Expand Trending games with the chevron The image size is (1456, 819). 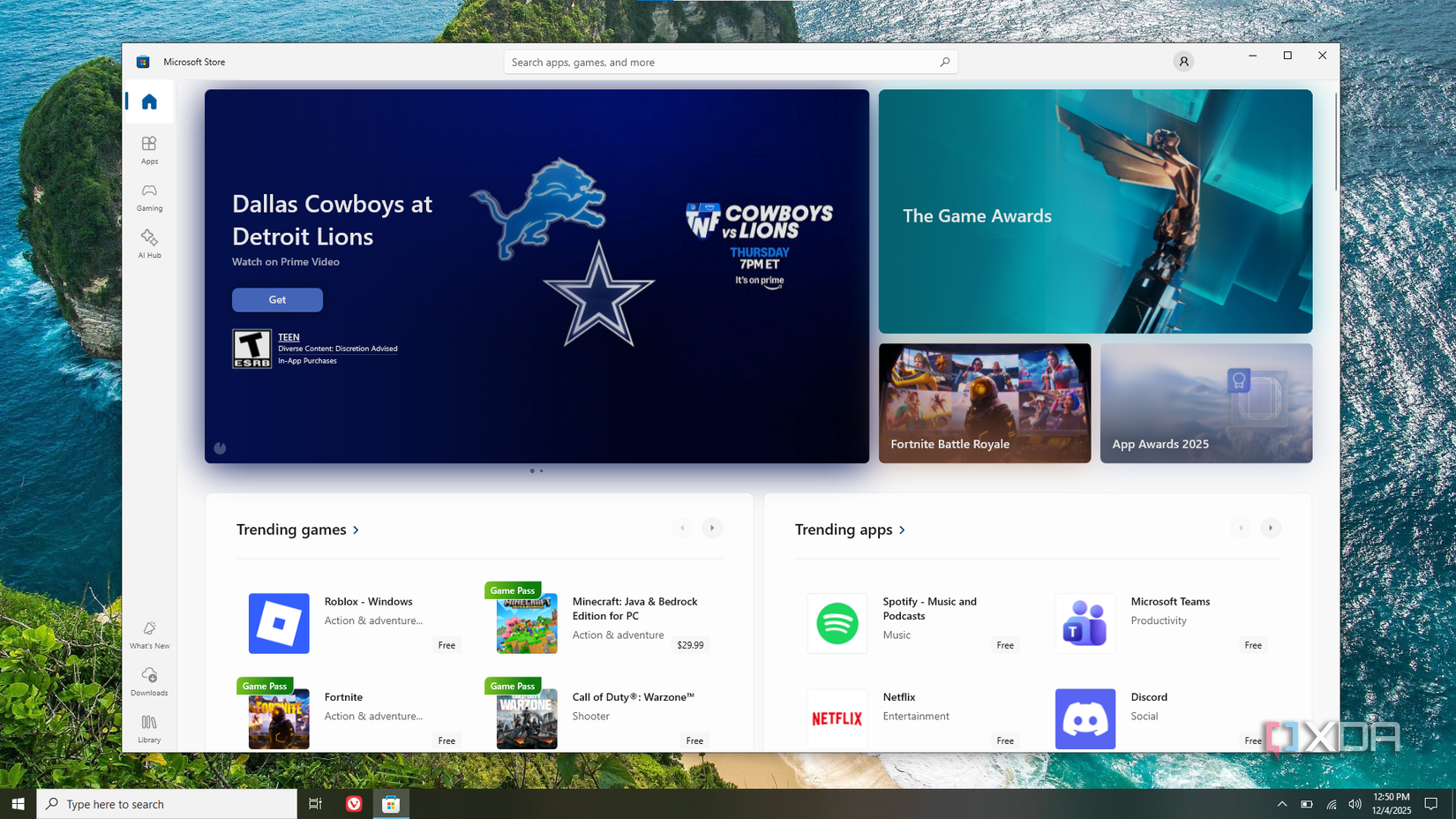tap(356, 530)
